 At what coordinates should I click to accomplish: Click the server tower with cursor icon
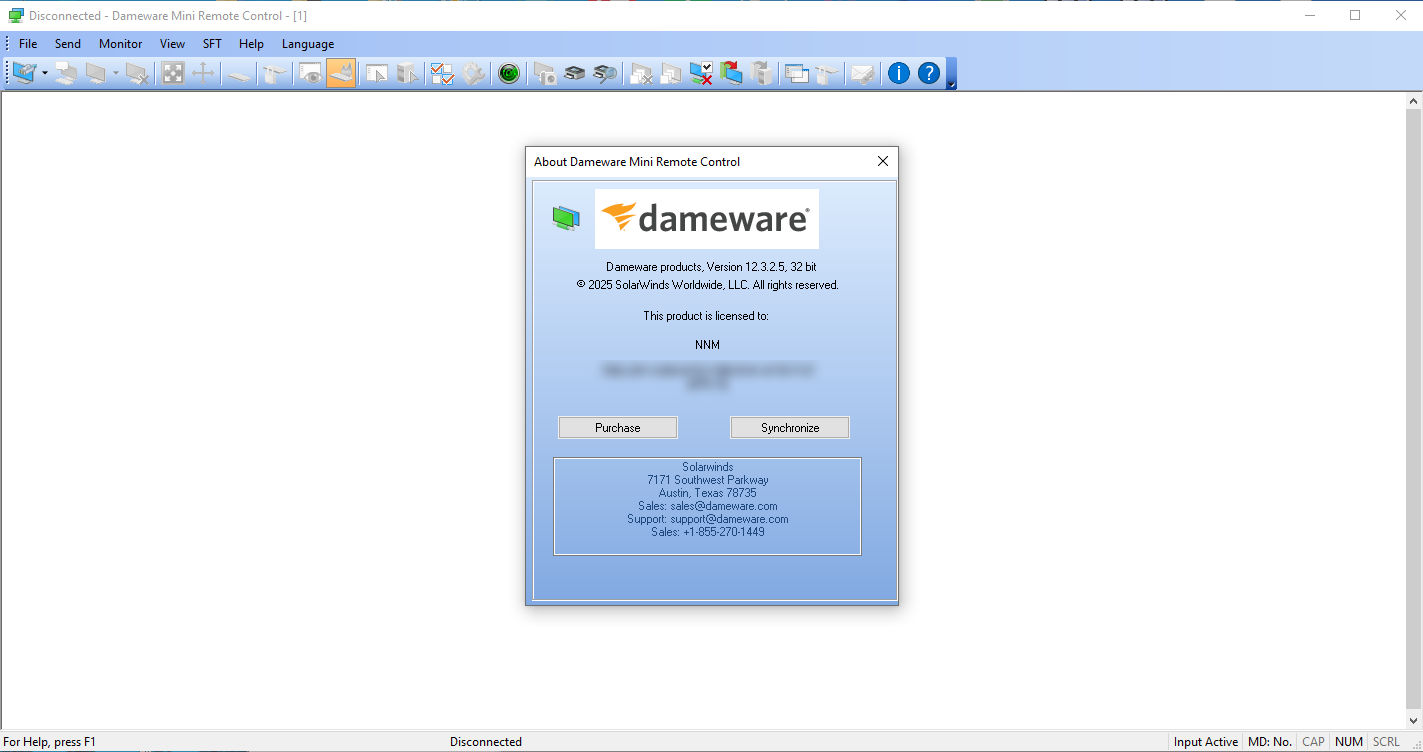pos(407,73)
